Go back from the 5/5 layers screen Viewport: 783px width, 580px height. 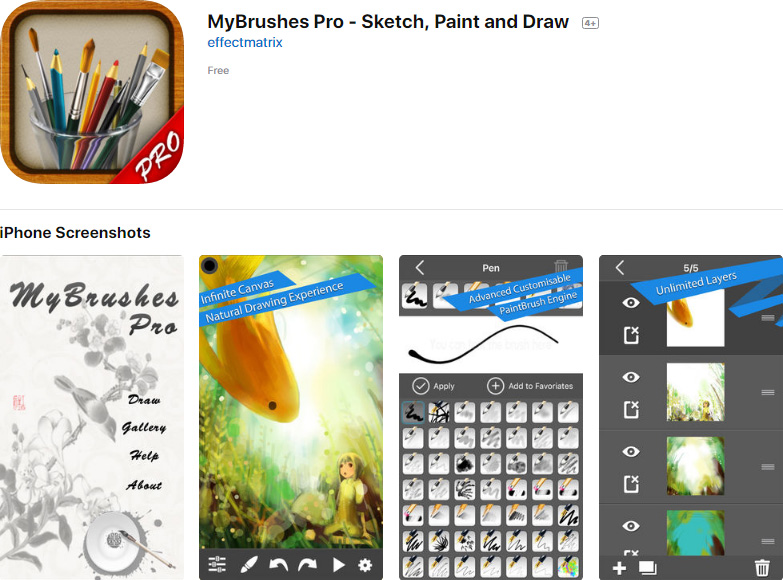(x=620, y=268)
